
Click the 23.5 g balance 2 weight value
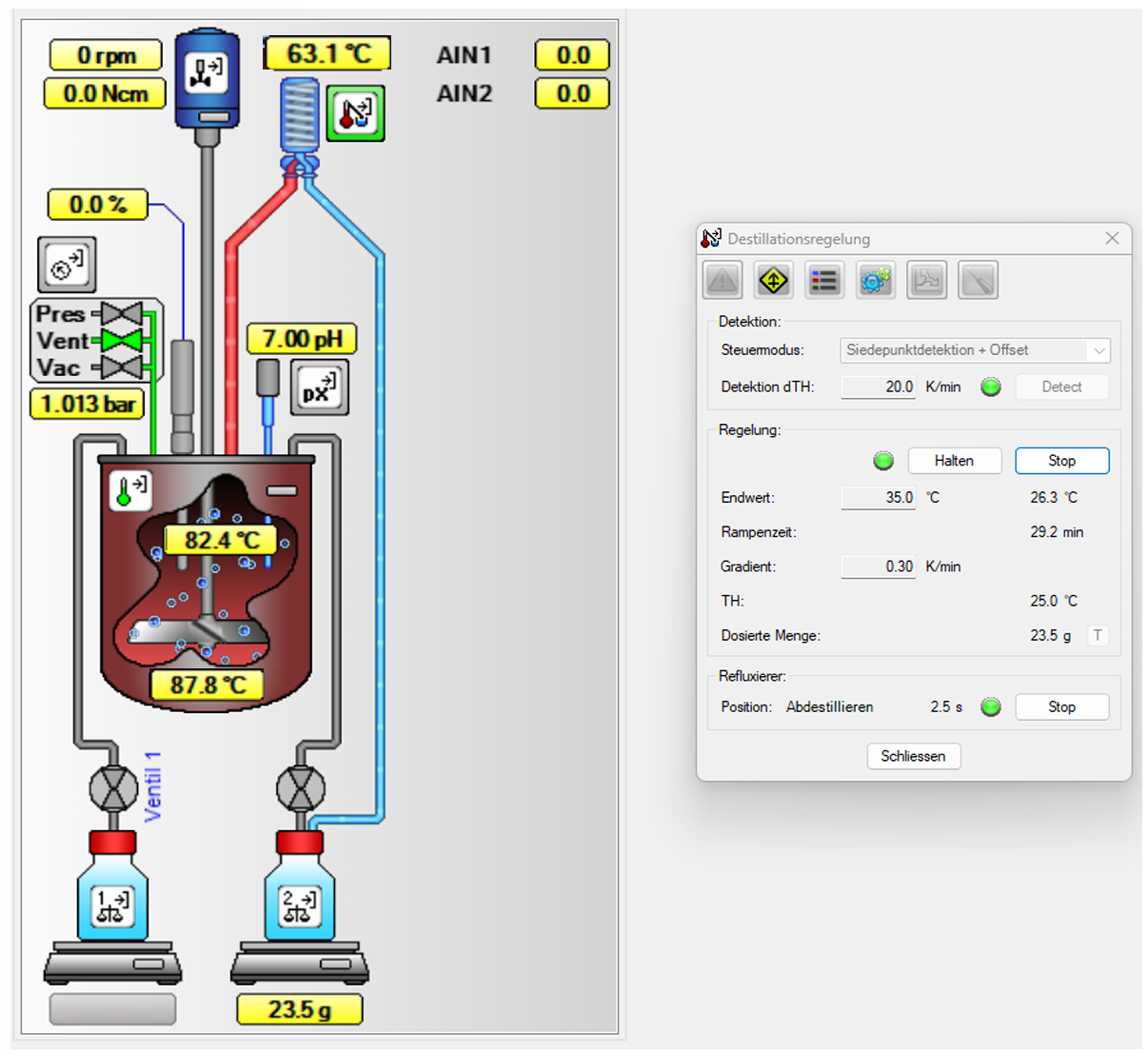(x=299, y=1009)
